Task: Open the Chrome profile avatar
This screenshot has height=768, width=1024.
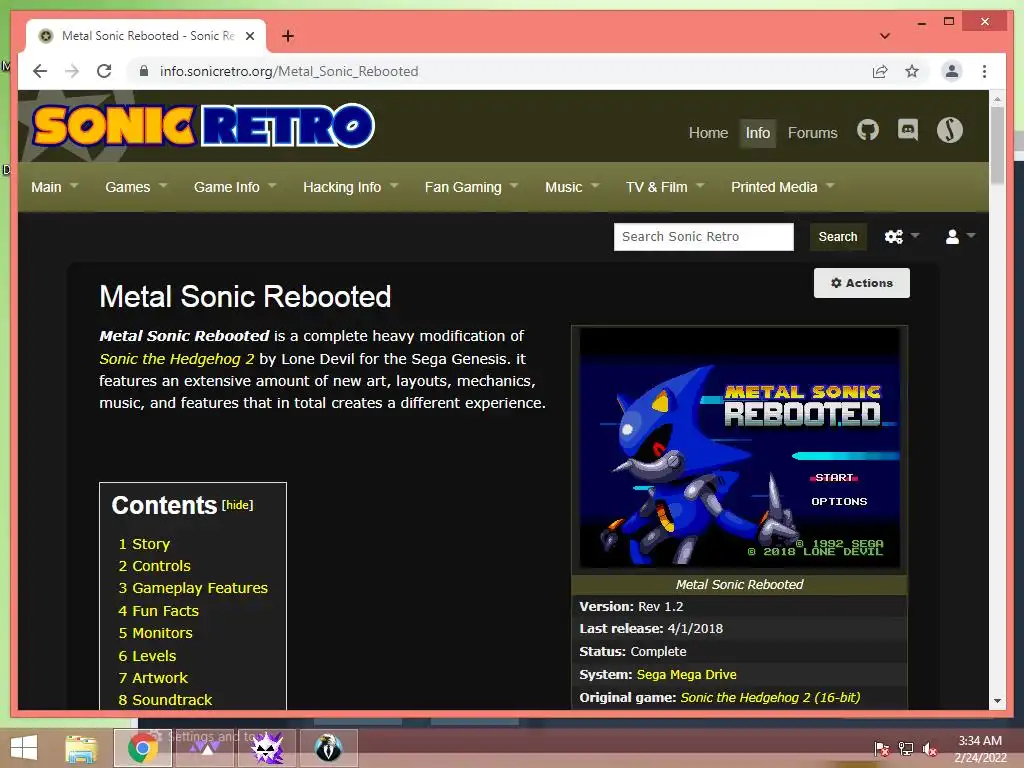Action: (952, 71)
